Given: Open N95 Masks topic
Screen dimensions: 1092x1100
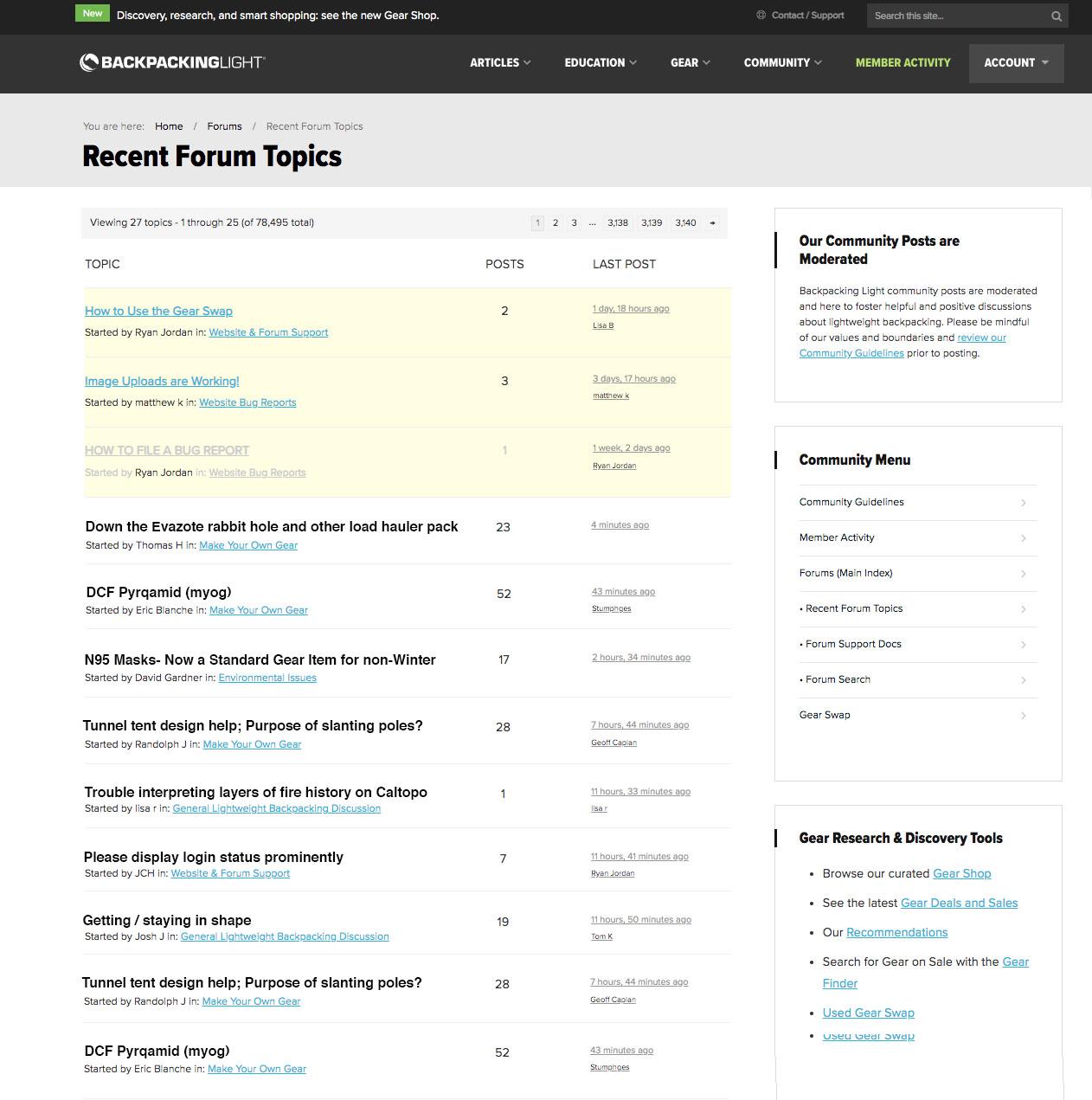Looking at the screenshot, I should click(x=260, y=659).
